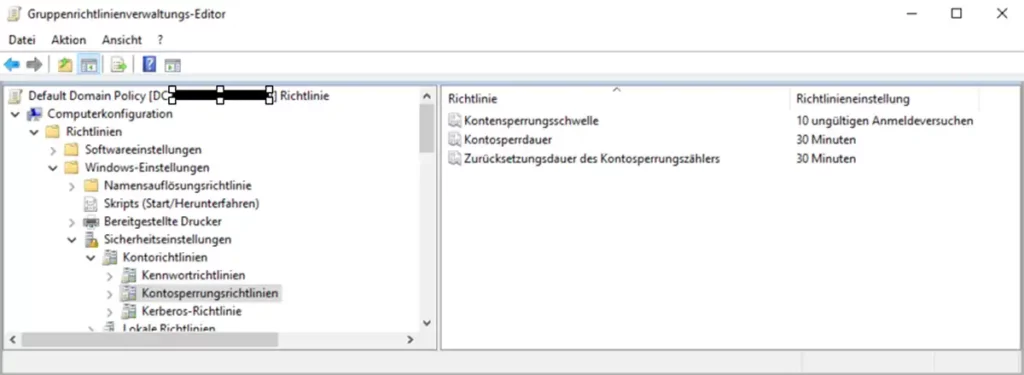Select Zurücksetzungsdauer des Kontosperrungszählers text

[592, 159]
